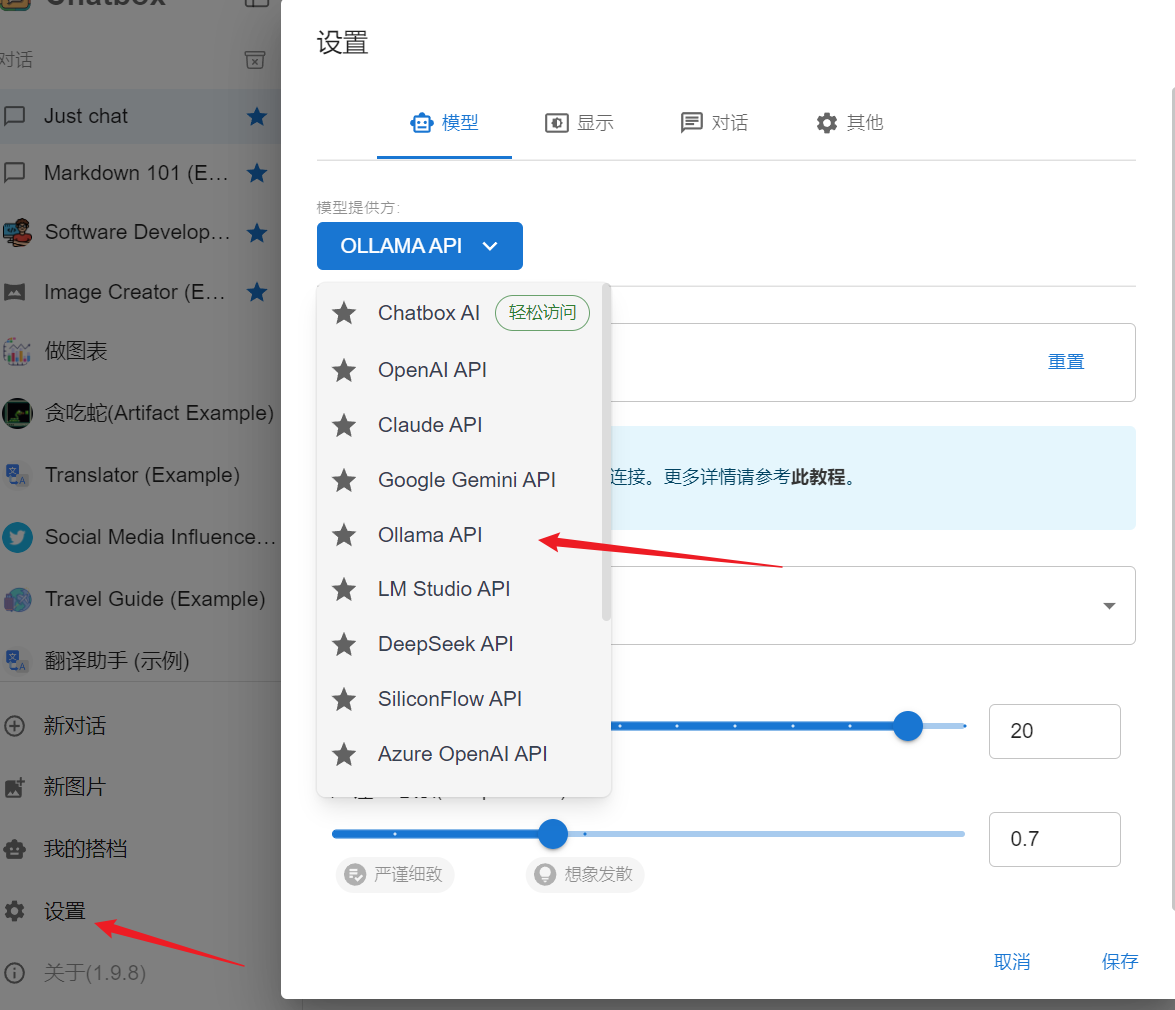Open the 对话 settings tab
1175x1010 pixels.
(714, 123)
